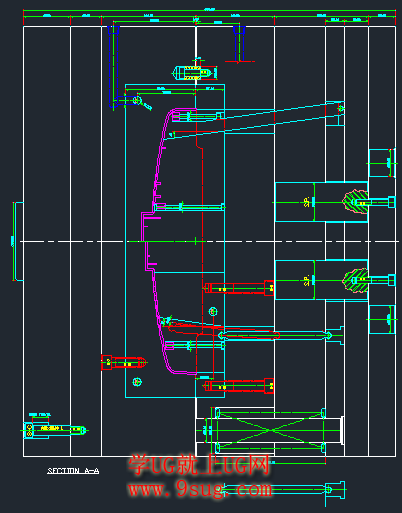The height and width of the screenshot is (513, 402).
Task: Select the upper green hatched support pillar tip
Action: pyautogui.click(x=355, y=202)
